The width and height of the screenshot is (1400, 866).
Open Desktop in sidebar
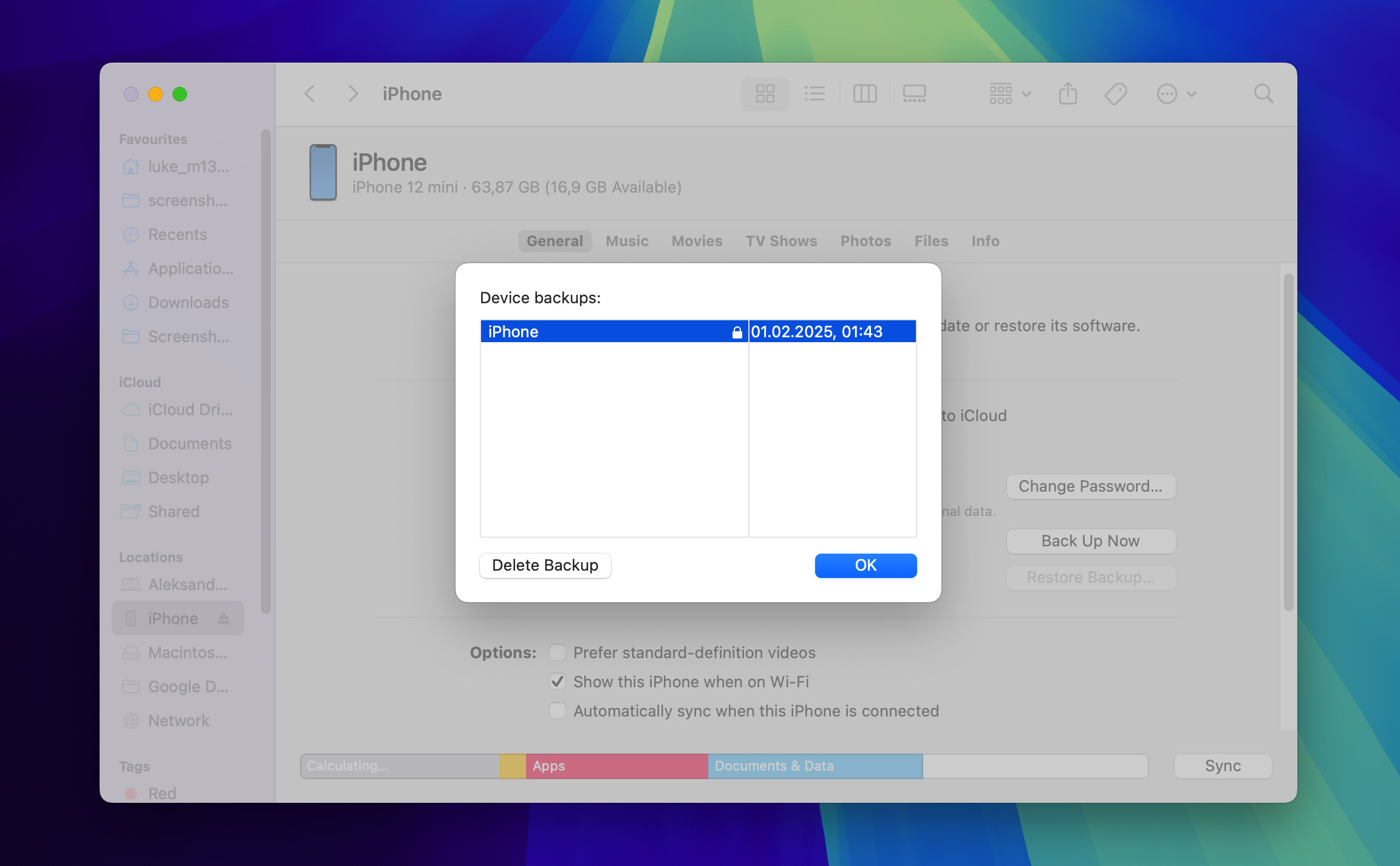point(176,478)
